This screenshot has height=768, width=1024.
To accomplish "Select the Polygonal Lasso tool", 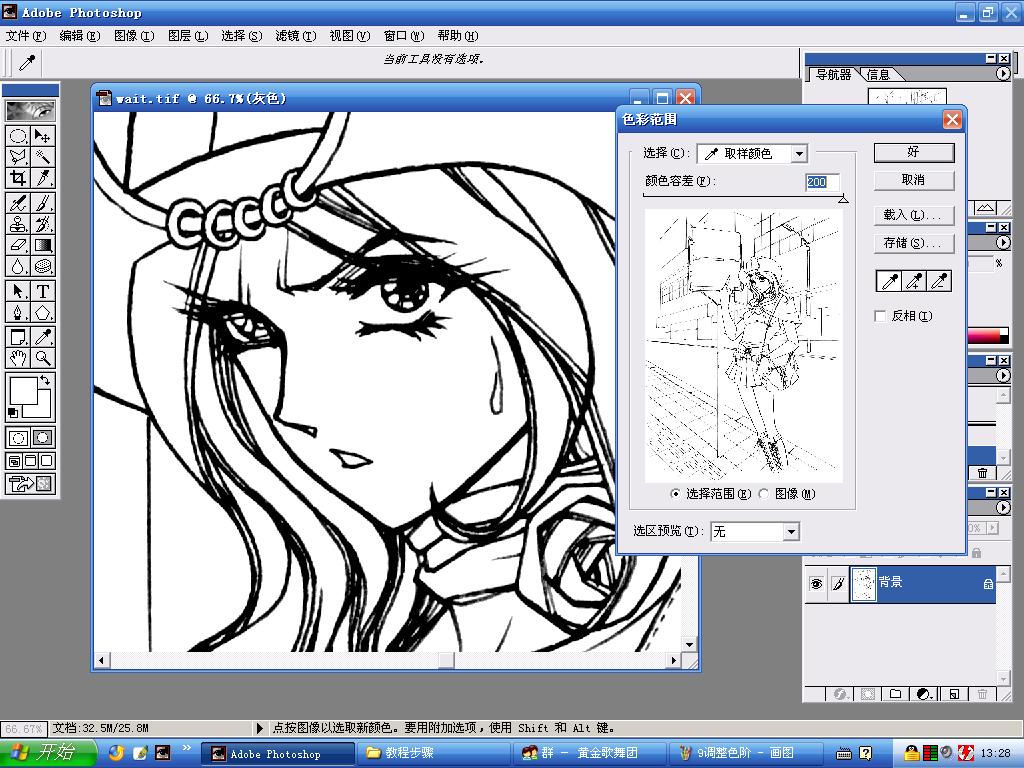I will click(18, 157).
